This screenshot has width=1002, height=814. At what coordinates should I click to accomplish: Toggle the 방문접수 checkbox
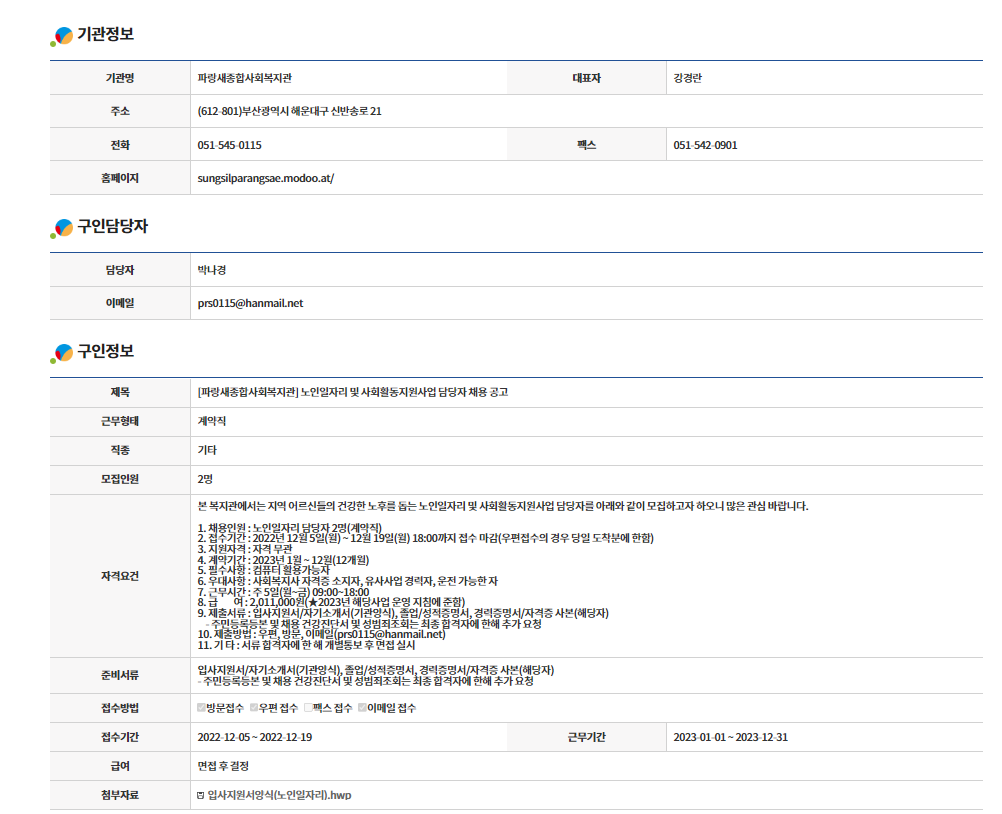click(201, 707)
